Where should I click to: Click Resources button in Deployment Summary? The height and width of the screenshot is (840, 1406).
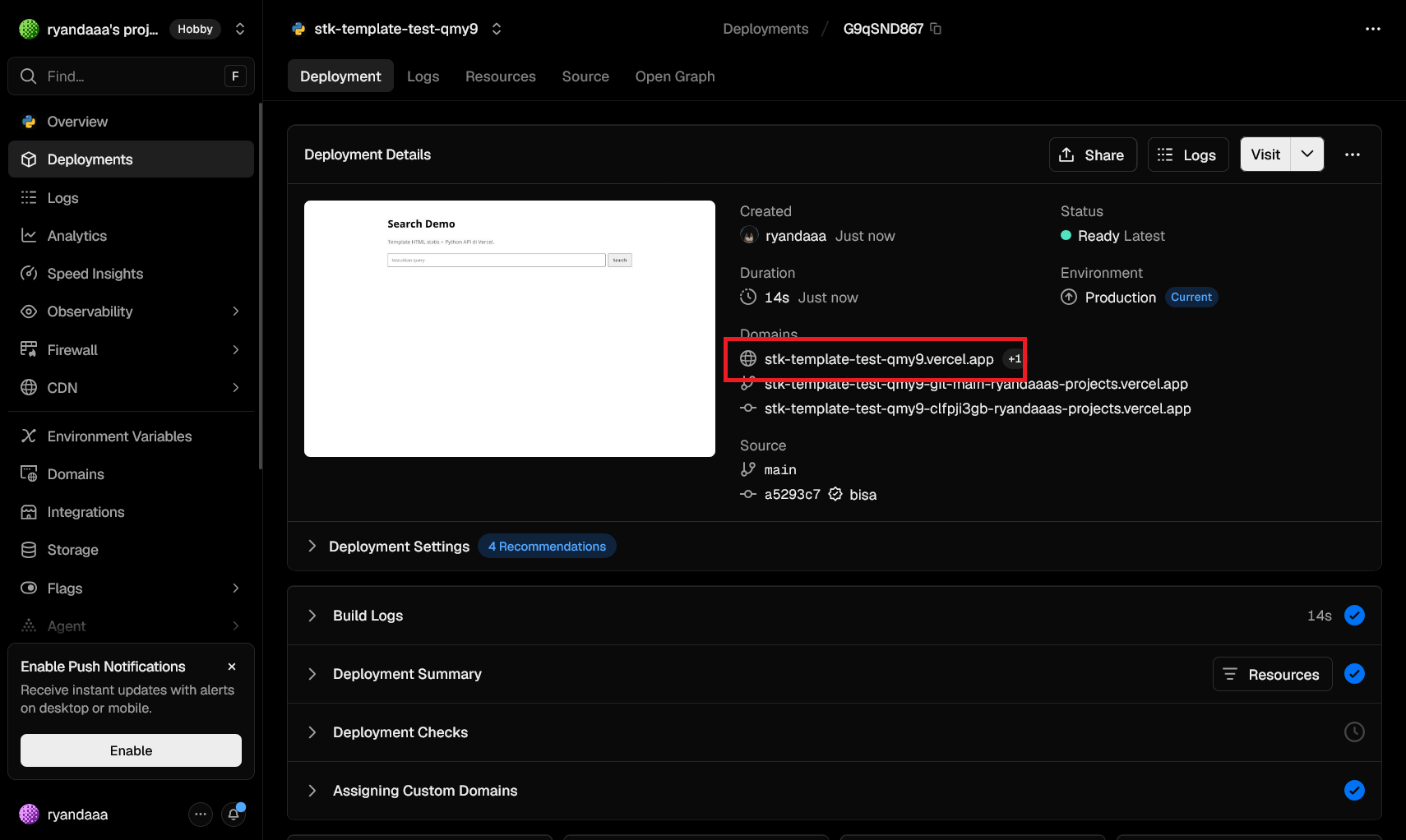pos(1273,674)
